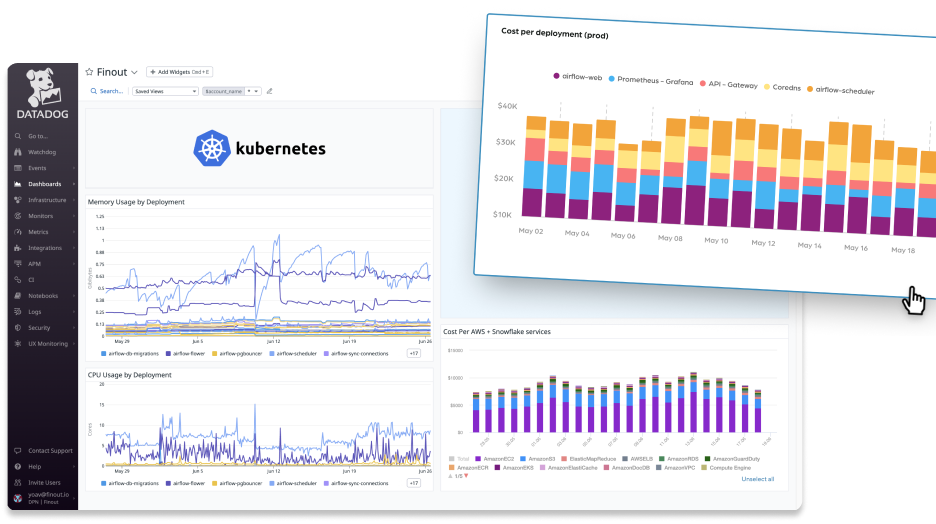Click the AmazonEKS color swatch in AWS legend
The height and width of the screenshot is (524, 936).
[497, 467]
